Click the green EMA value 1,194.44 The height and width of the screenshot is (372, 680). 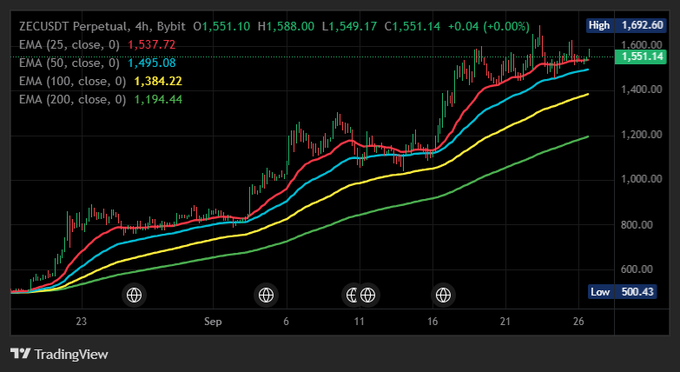(158, 99)
